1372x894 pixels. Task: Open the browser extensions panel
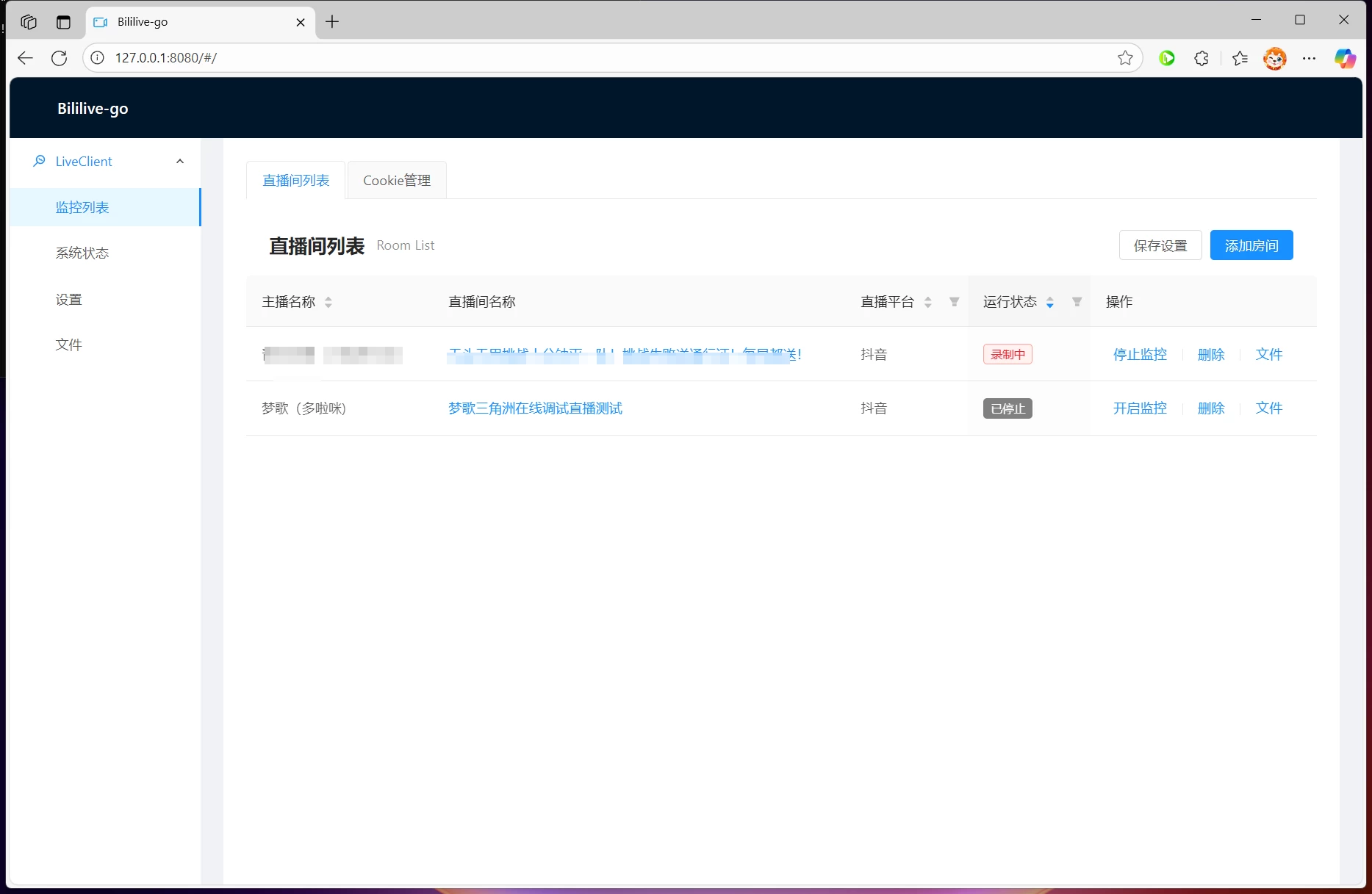[1202, 58]
